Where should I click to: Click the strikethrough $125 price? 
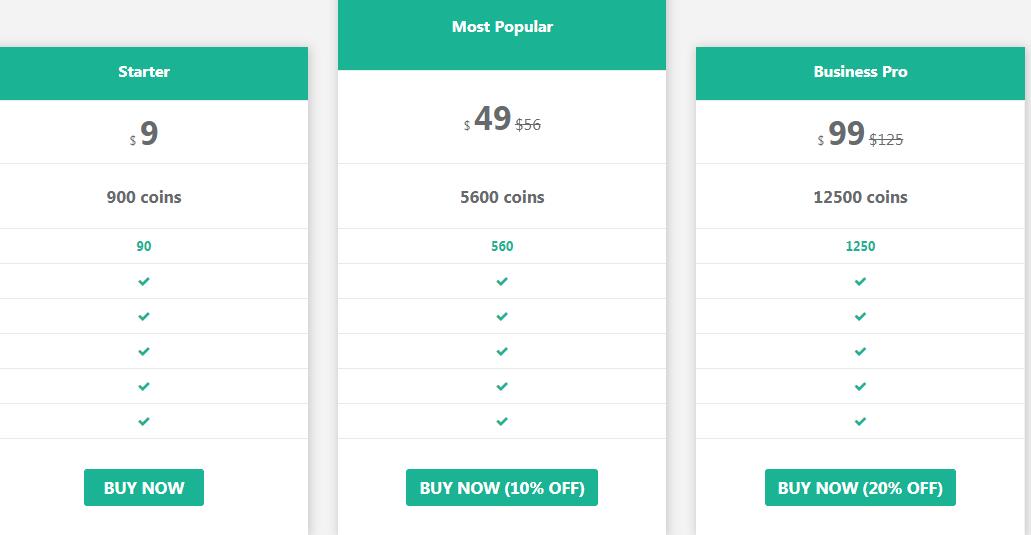886,139
